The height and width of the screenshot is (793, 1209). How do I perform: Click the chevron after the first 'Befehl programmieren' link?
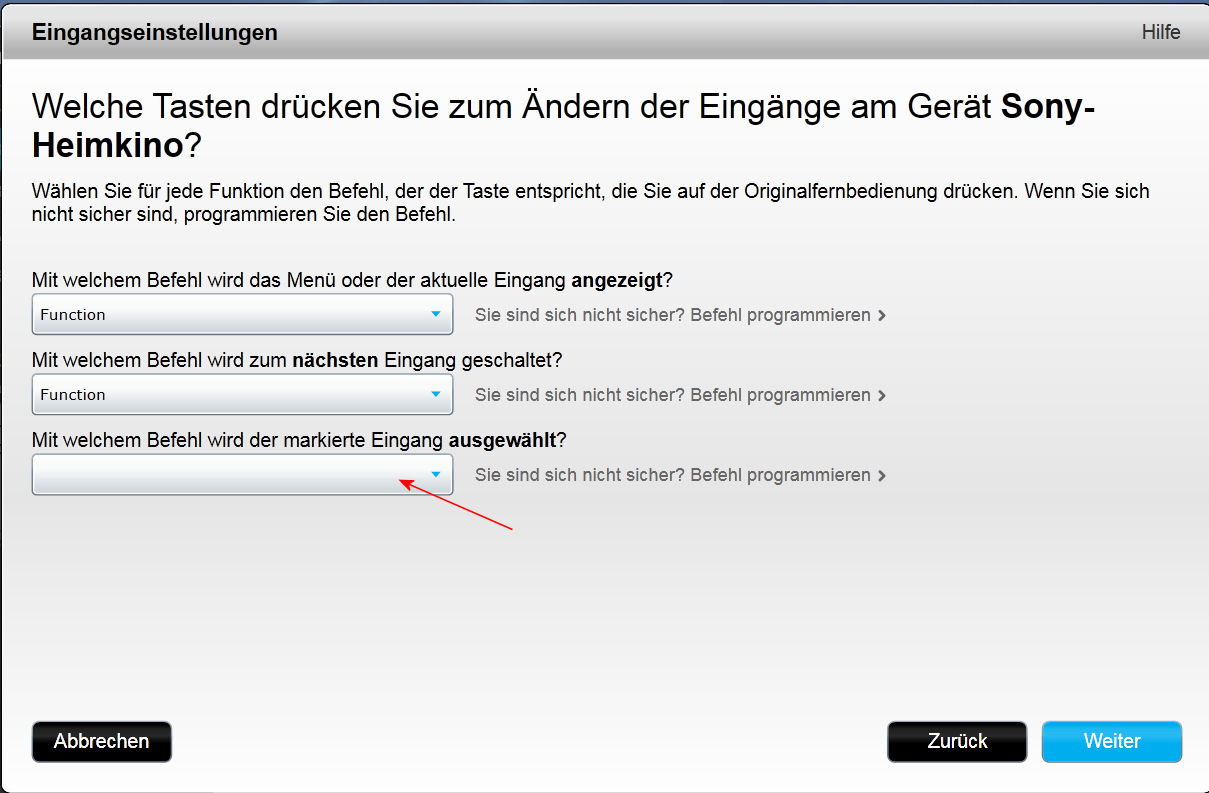(881, 315)
